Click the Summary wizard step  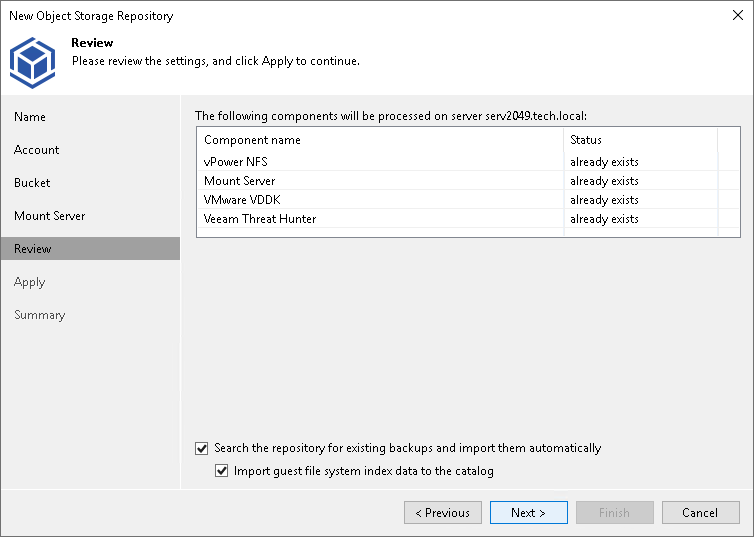(39, 315)
